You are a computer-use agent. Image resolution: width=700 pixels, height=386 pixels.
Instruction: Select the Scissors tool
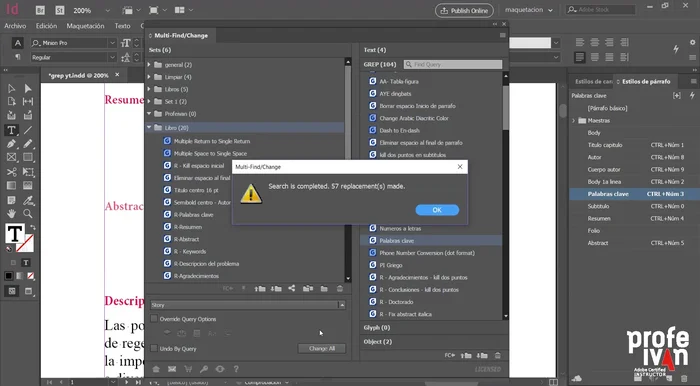(11, 172)
